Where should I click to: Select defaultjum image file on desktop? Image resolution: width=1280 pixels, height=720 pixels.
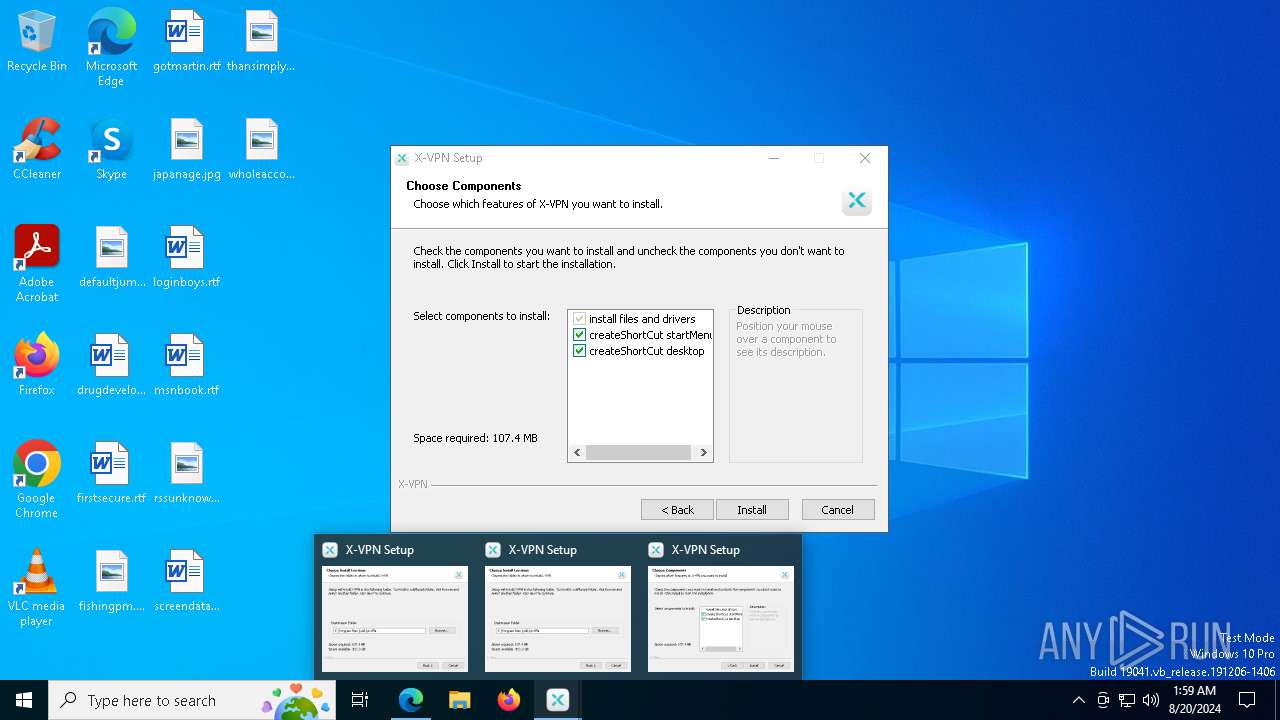tap(111, 258)
